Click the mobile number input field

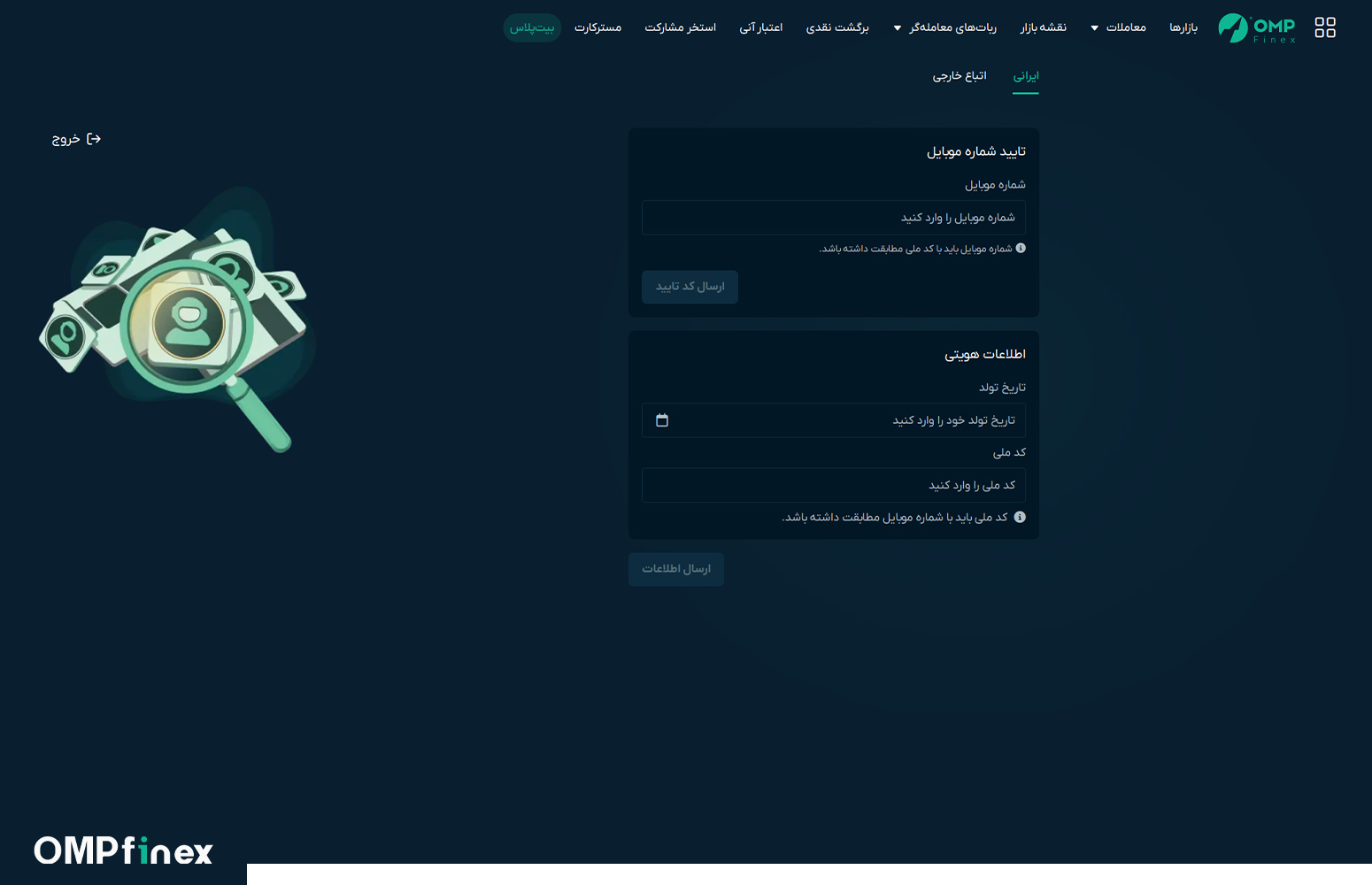[x=834, y=218]
